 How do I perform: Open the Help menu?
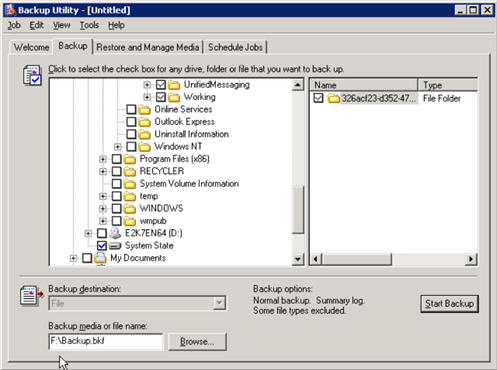(116, 25)
